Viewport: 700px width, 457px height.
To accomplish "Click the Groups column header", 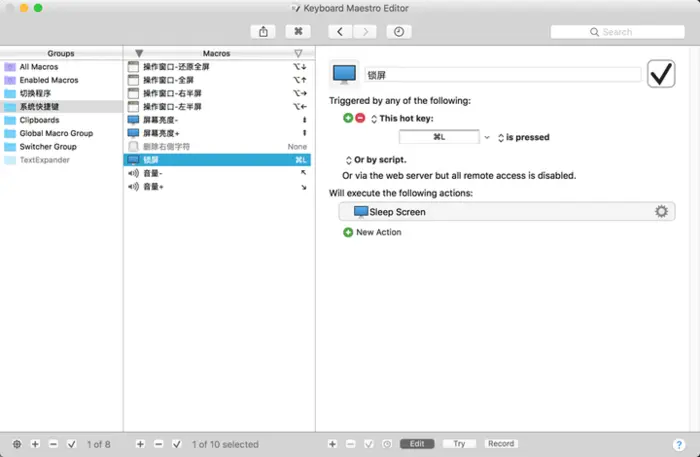I will click(x=61, y=53).
